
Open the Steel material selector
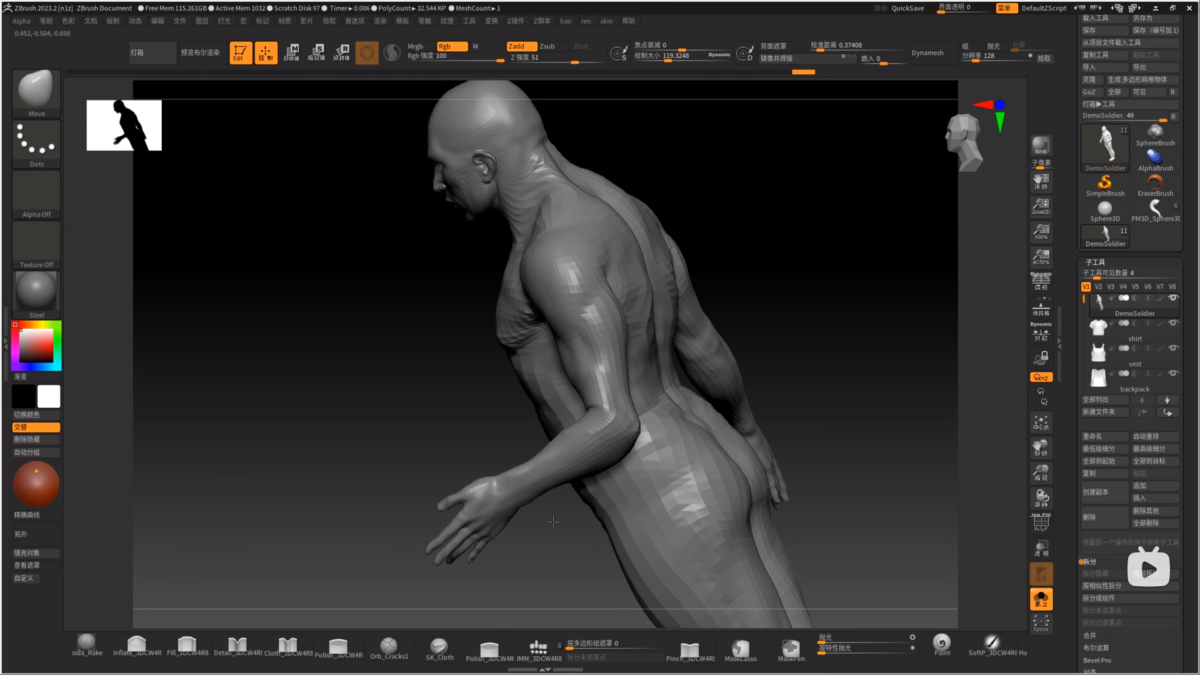36,294
